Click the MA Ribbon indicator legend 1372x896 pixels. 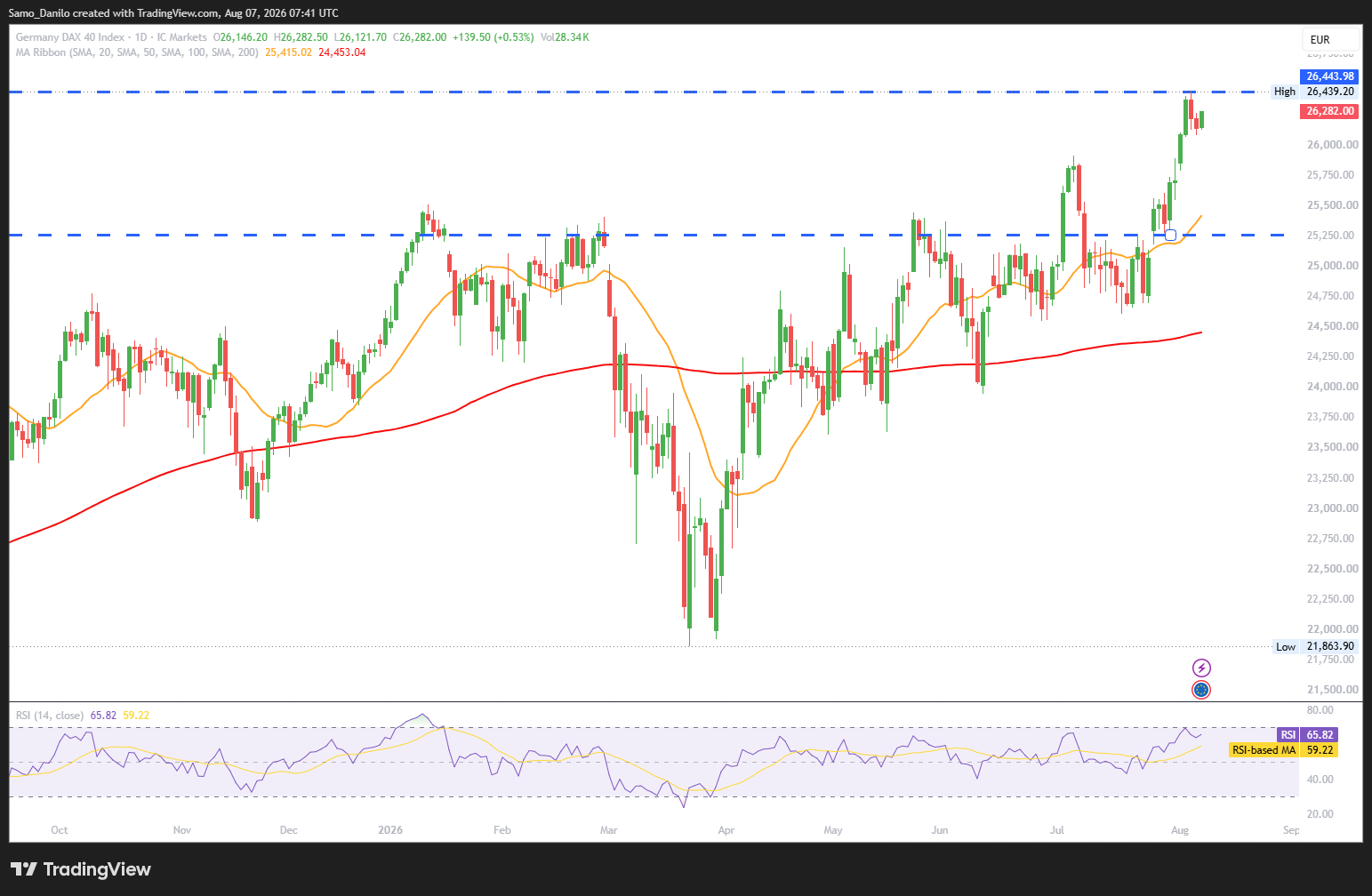[x=137, y=52]
